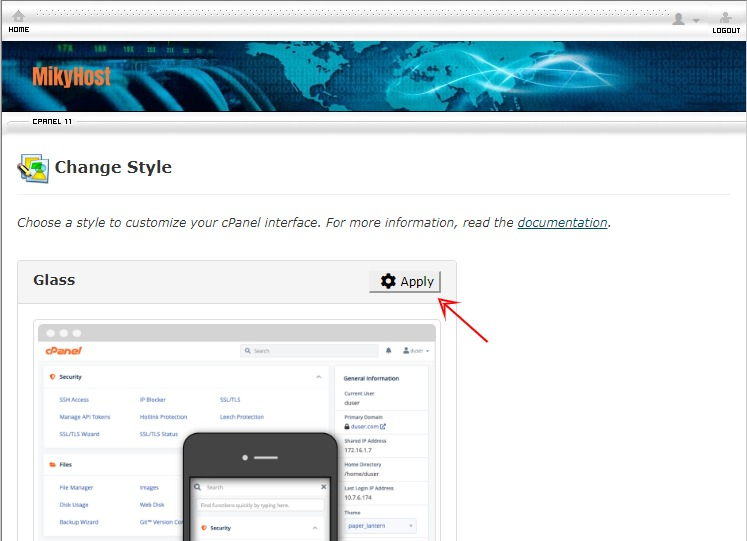Apply the Glass style
The image size is (747, 541).
[x=405, y=281]
